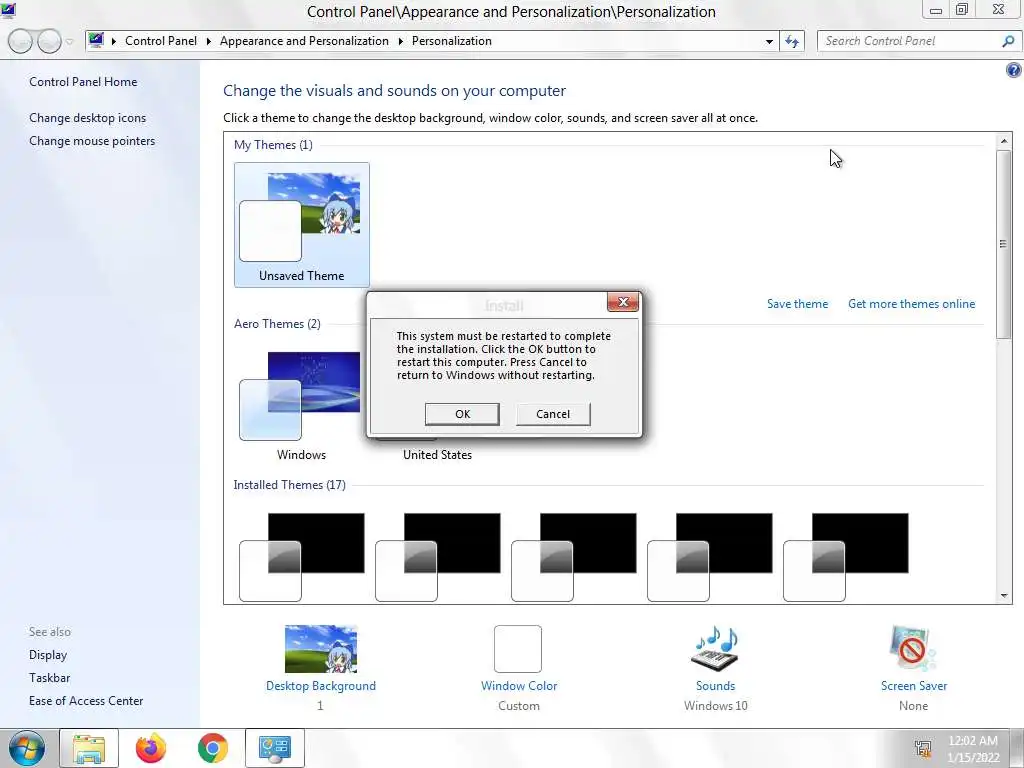
Task: Click OK to restart the computer
Action: tap(462, 414)
